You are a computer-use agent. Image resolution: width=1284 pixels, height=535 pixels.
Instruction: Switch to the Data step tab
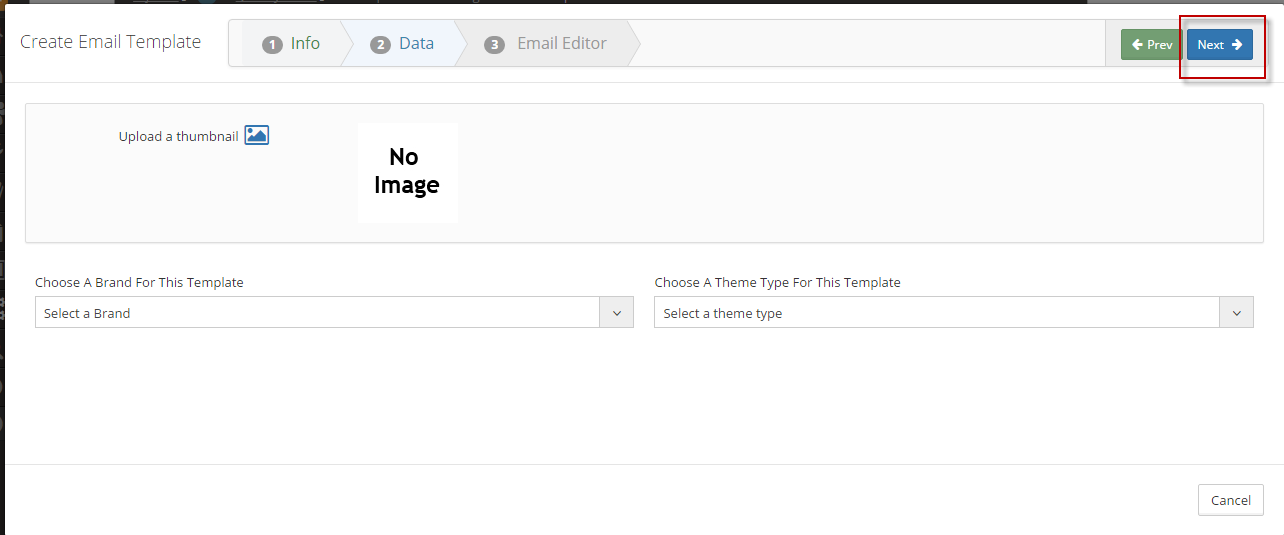pyautogui.click(x=402, y=44)
